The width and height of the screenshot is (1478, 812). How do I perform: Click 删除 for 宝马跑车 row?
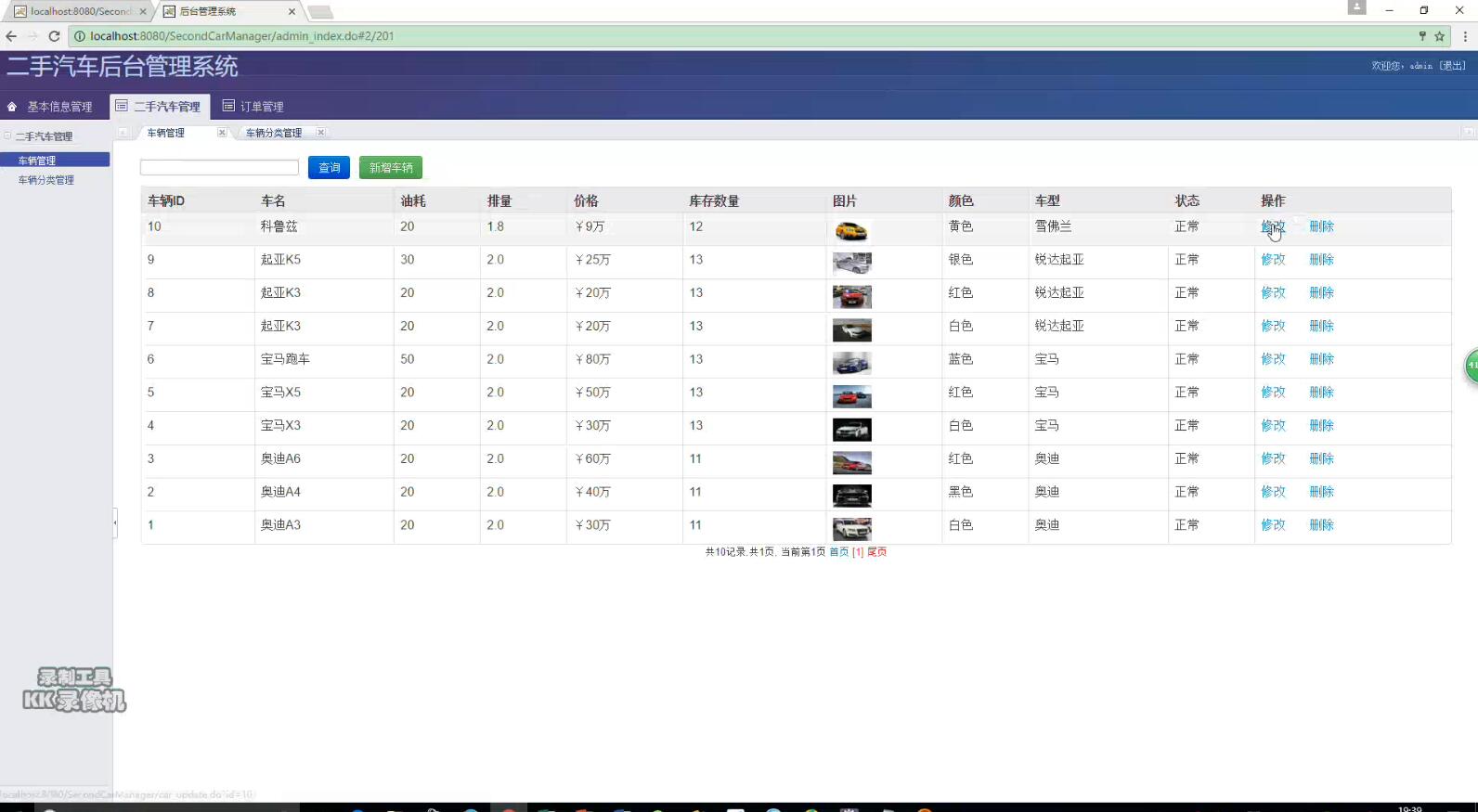coord(1321,359)
